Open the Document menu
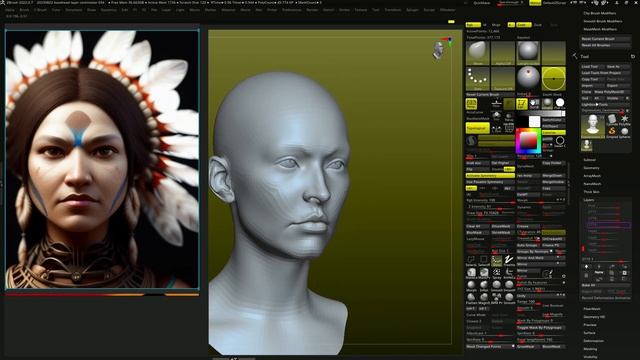Screen dimensions: 640x360 [x=74, y=10]
